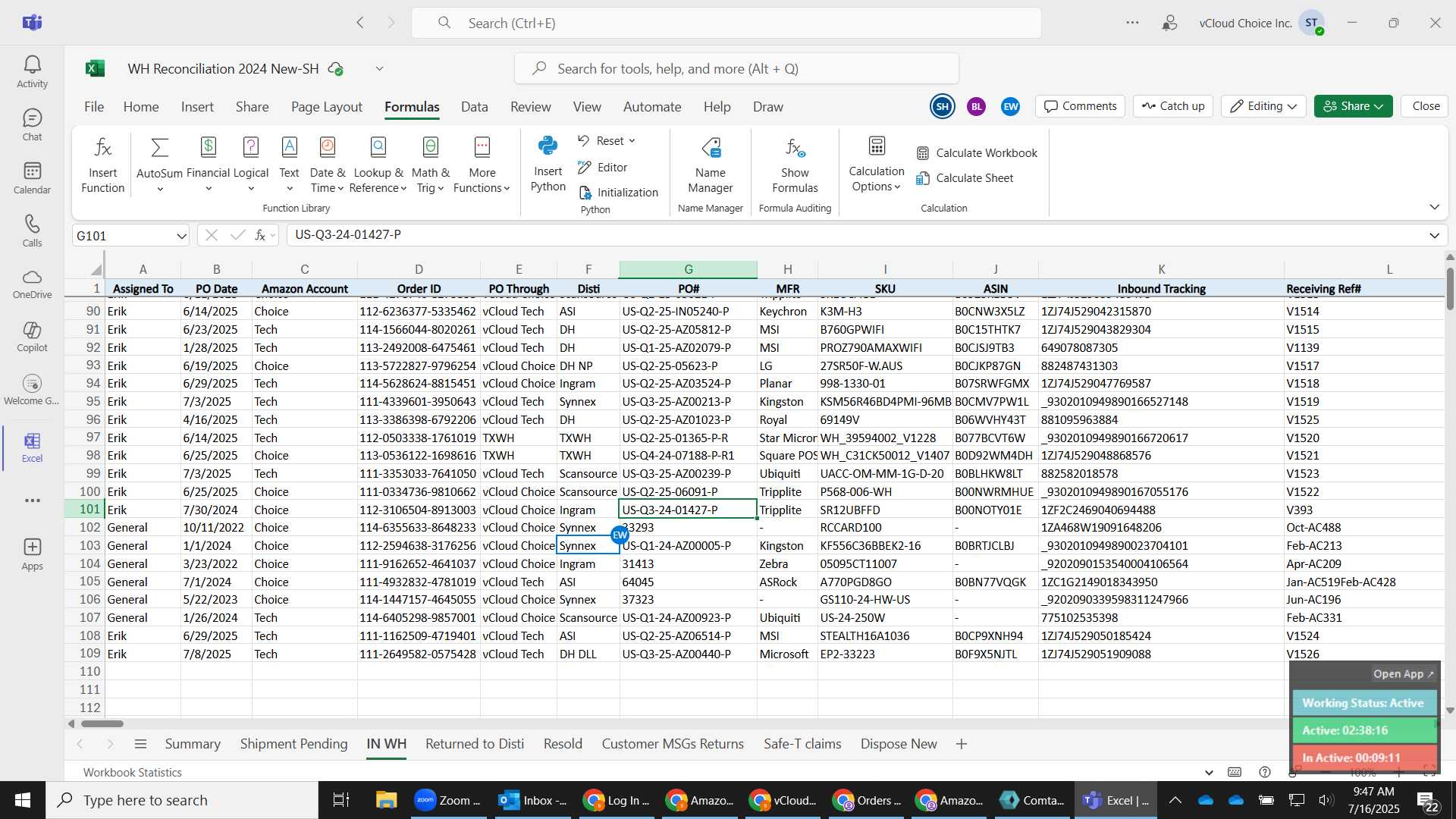Open Calls in Teams sidebar
This screenshot has height=819, width=1456.
[x=32, y=231]
